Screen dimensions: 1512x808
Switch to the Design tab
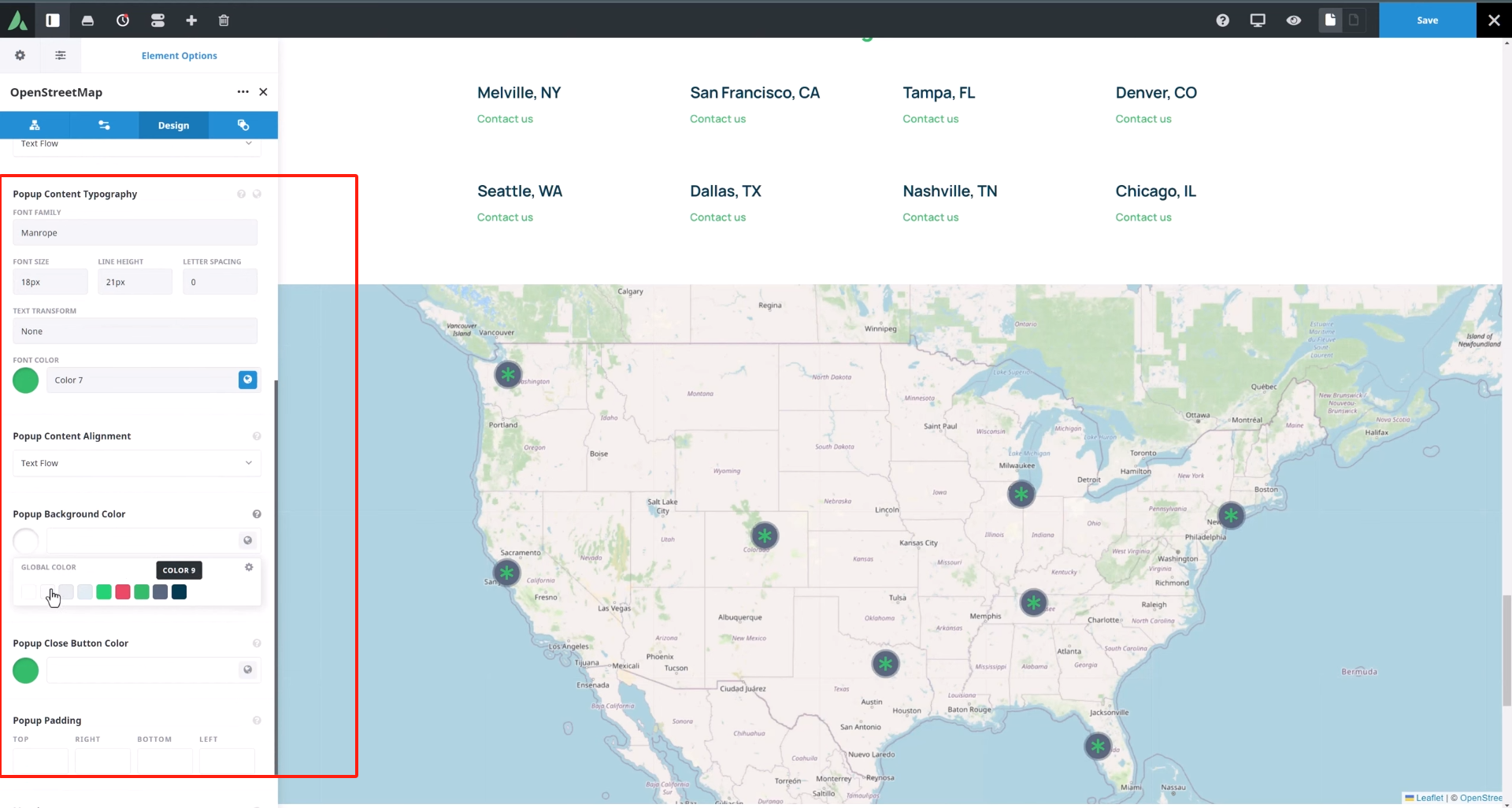173,125
